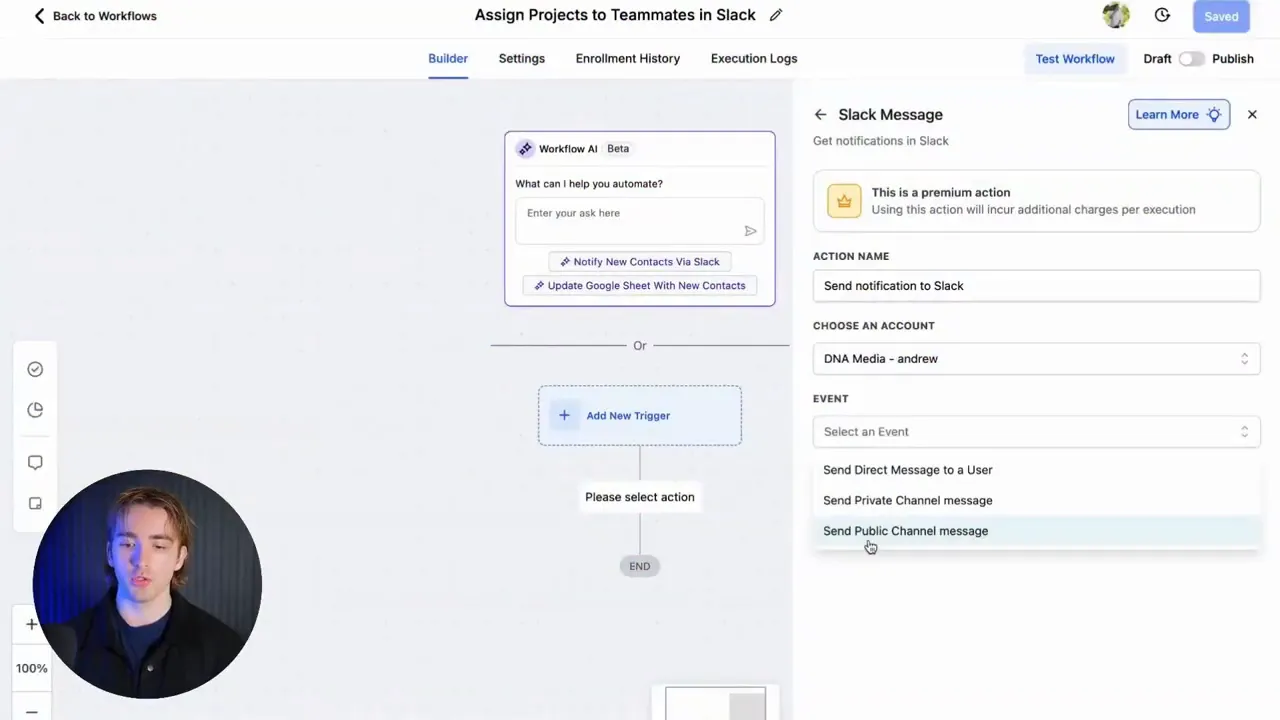Screen dimensions: 1280x720
Task: Toggle Draft to Publish switch
Action: click(x=1191, y=59)
